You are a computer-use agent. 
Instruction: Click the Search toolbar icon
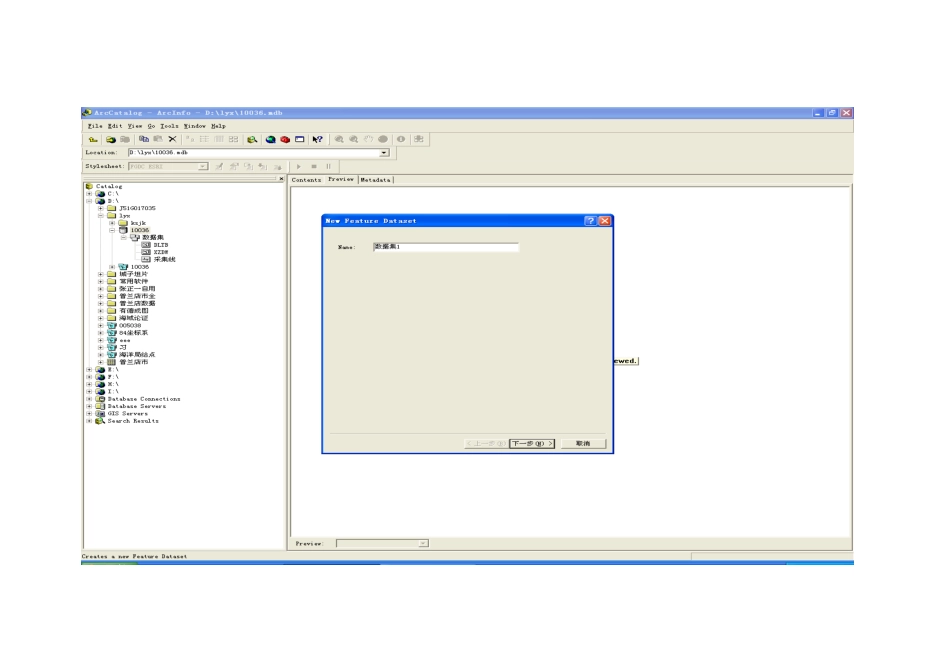click(253, 139)
